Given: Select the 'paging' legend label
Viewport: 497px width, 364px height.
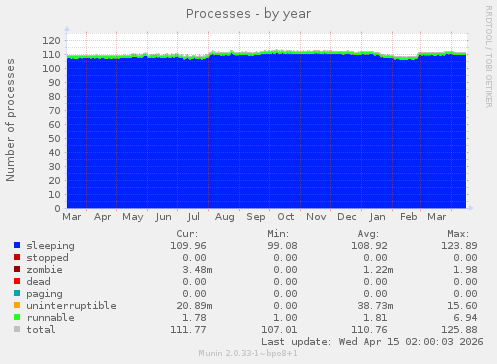Looking at the screenshot, I should point(45,294).
